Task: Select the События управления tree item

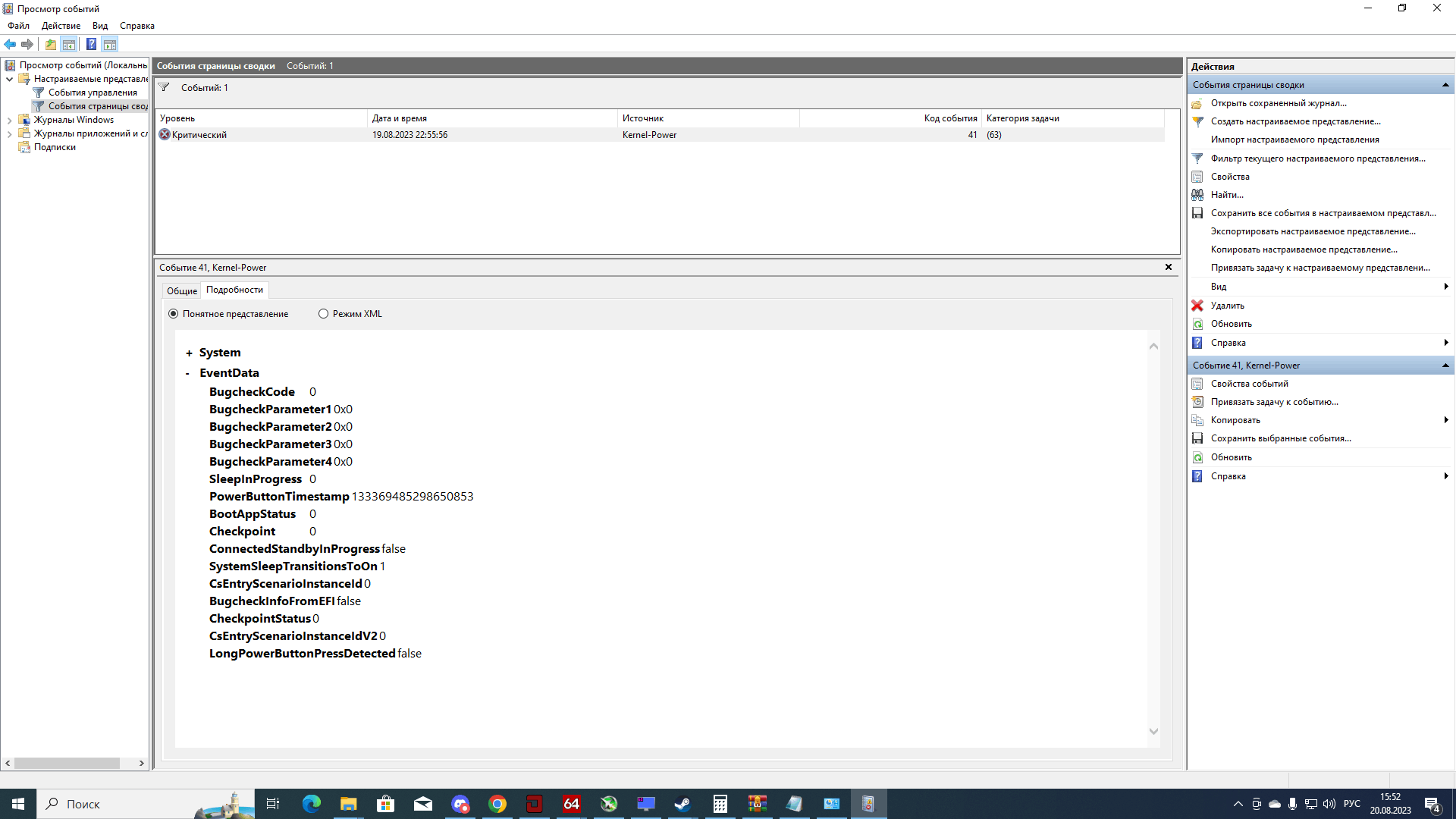Action: coord(93,93)
